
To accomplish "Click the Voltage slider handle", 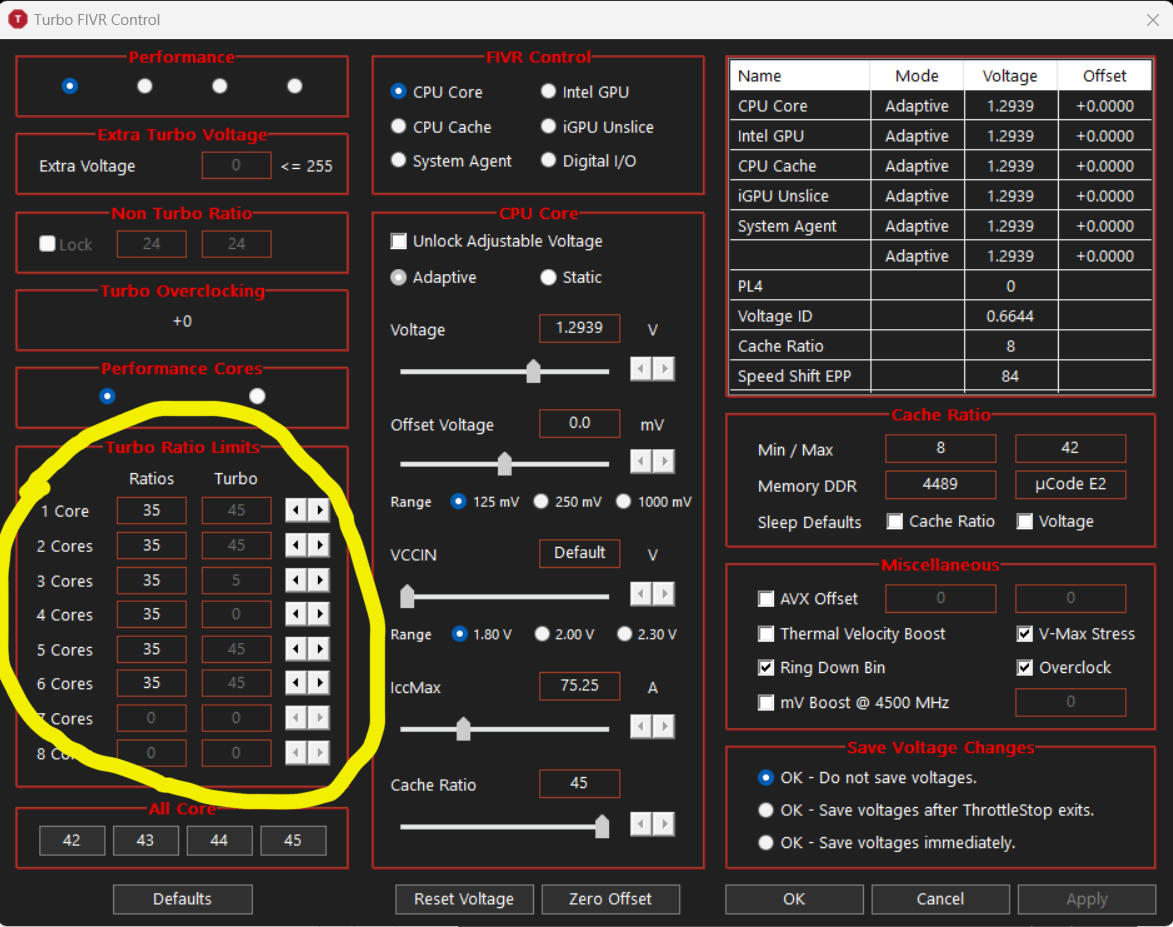I will [533, 370].
